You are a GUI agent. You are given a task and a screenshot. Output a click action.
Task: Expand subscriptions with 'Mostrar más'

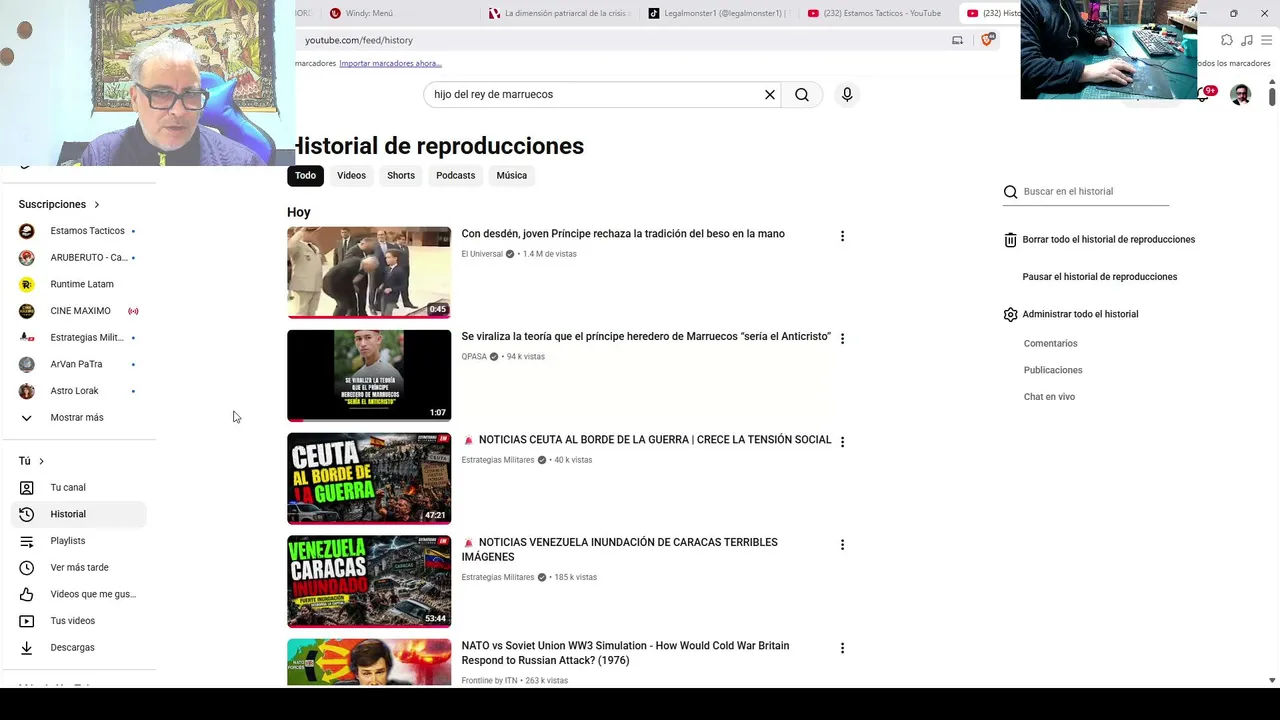[x=77, y=417]
